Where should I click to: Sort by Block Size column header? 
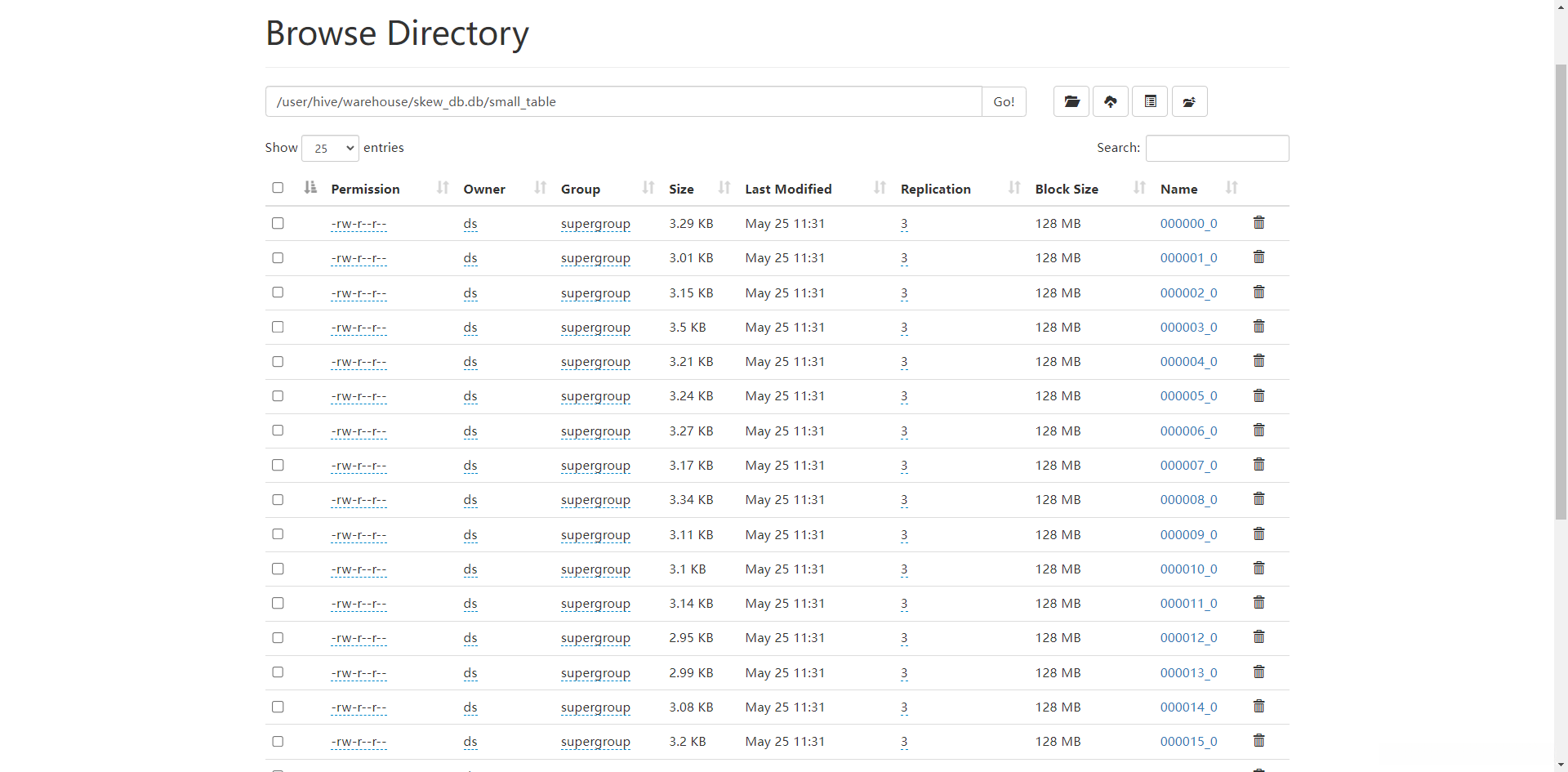point(1067,189)
